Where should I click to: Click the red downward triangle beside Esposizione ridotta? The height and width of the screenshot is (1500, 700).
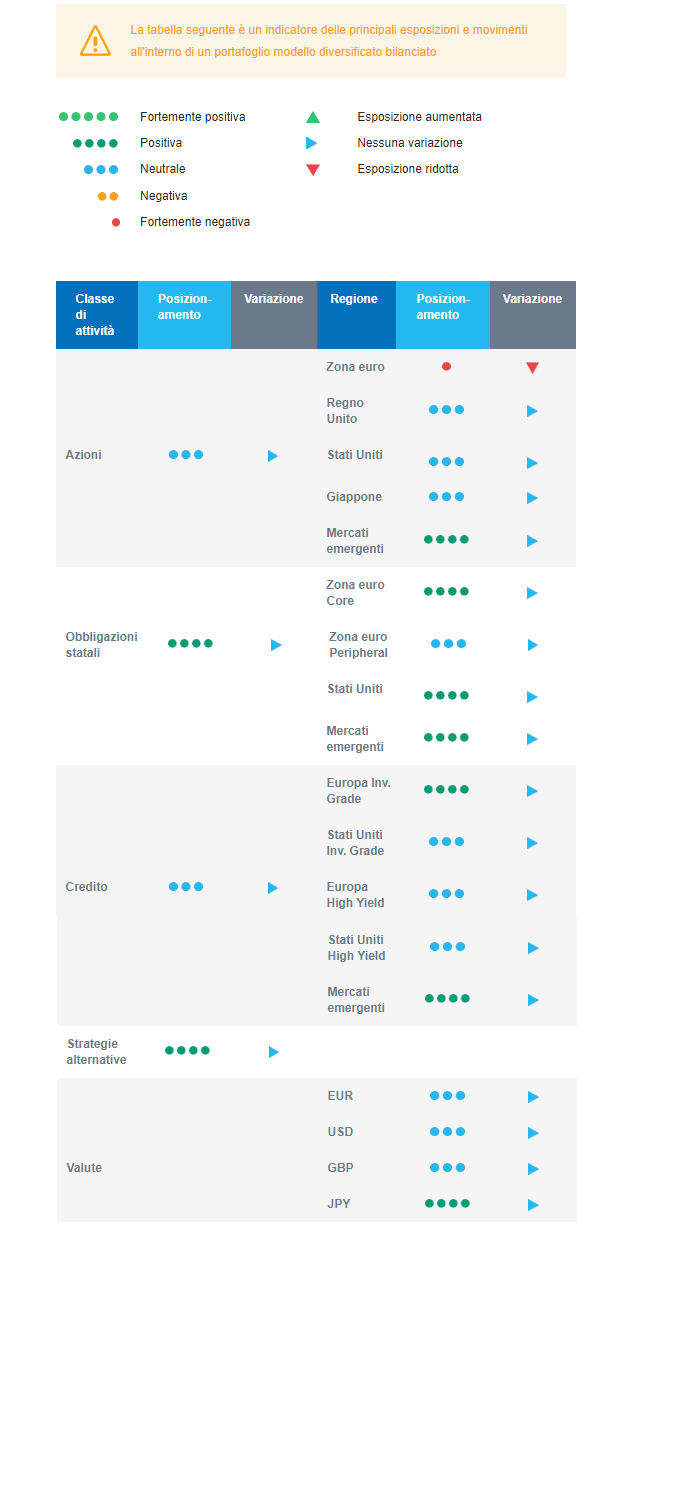coord(313,170)
